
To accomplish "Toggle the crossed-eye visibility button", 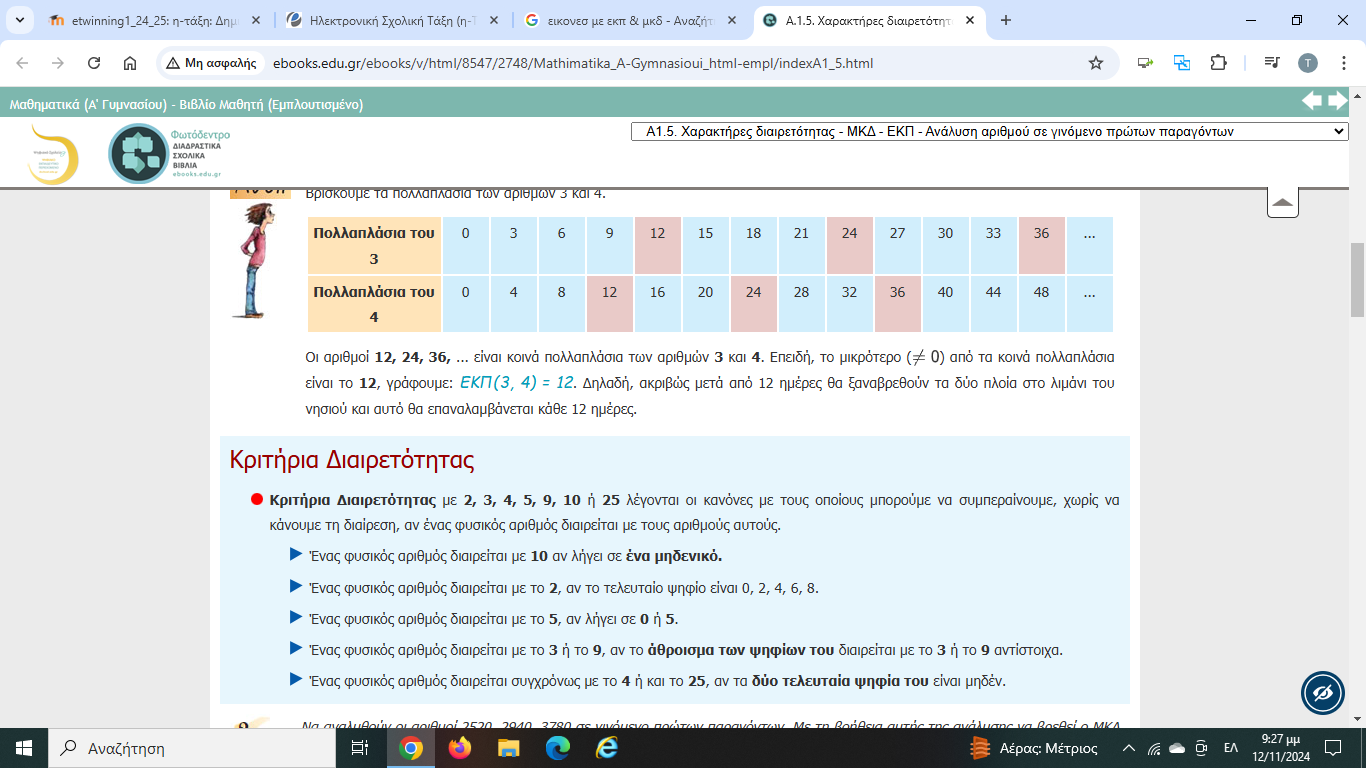I will [x=1323, y=693].
